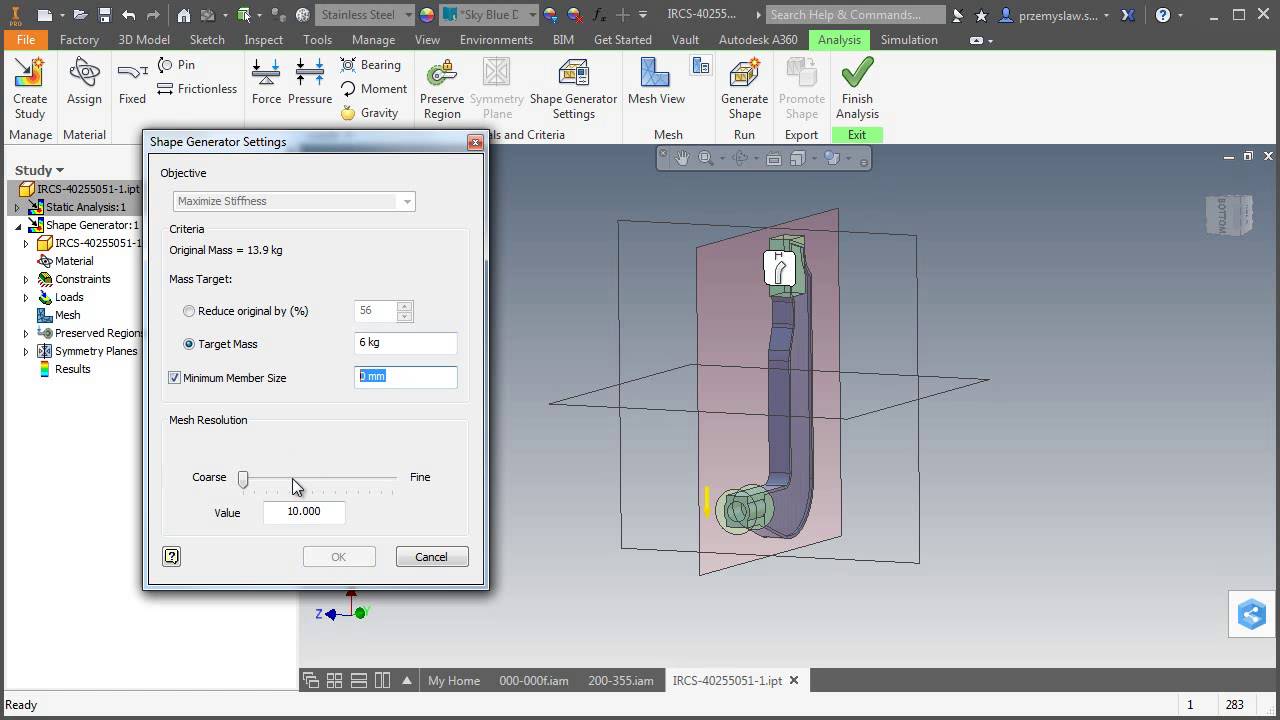Click Finish Analysis checkmark
Screen dimensions: 1280x720
[857, 88]
